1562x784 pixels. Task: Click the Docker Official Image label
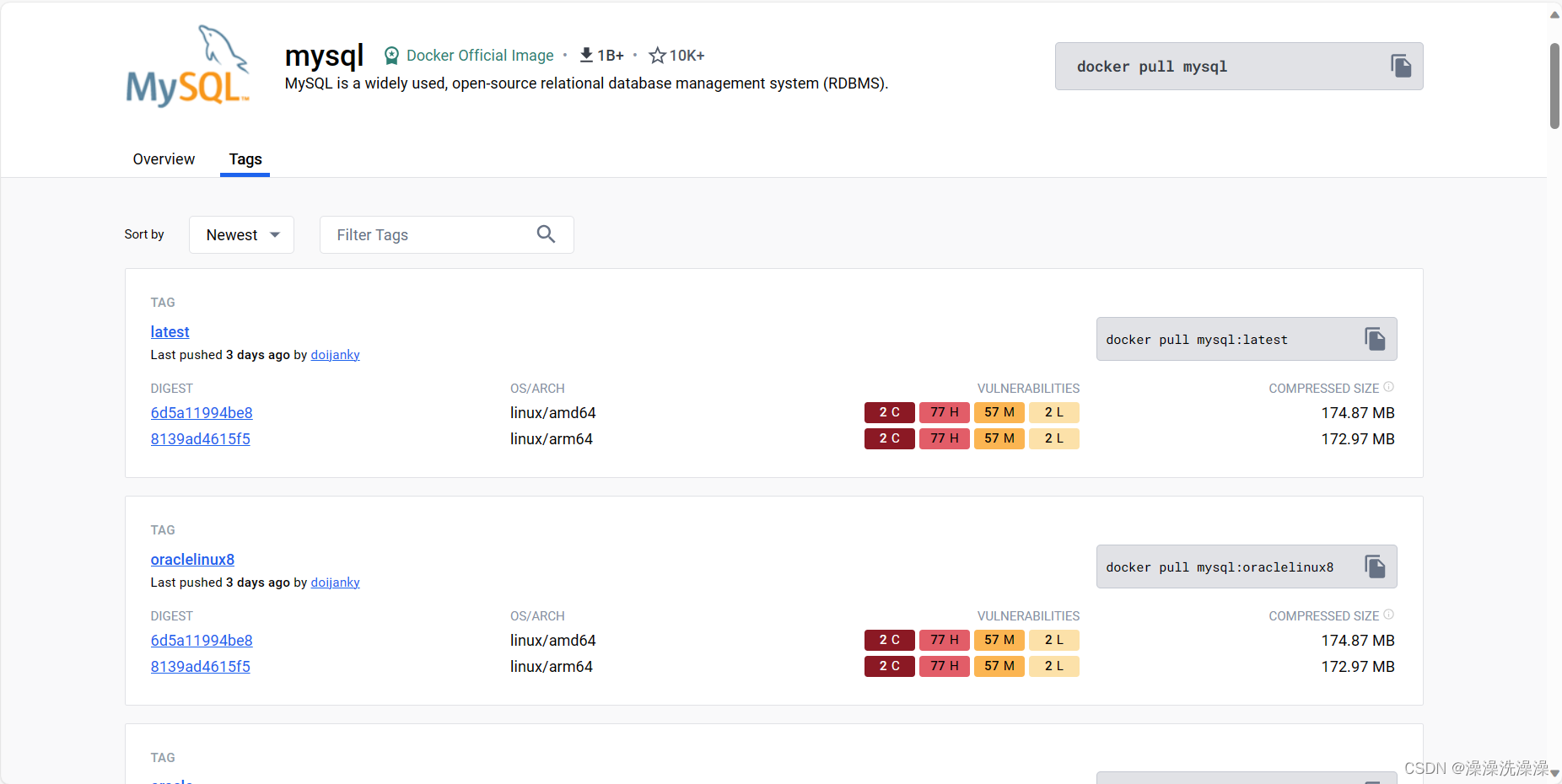click(480, 56)
